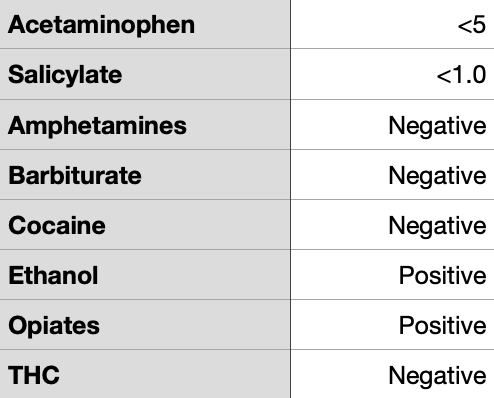Select the Cocaine row label

click(57, 225)
